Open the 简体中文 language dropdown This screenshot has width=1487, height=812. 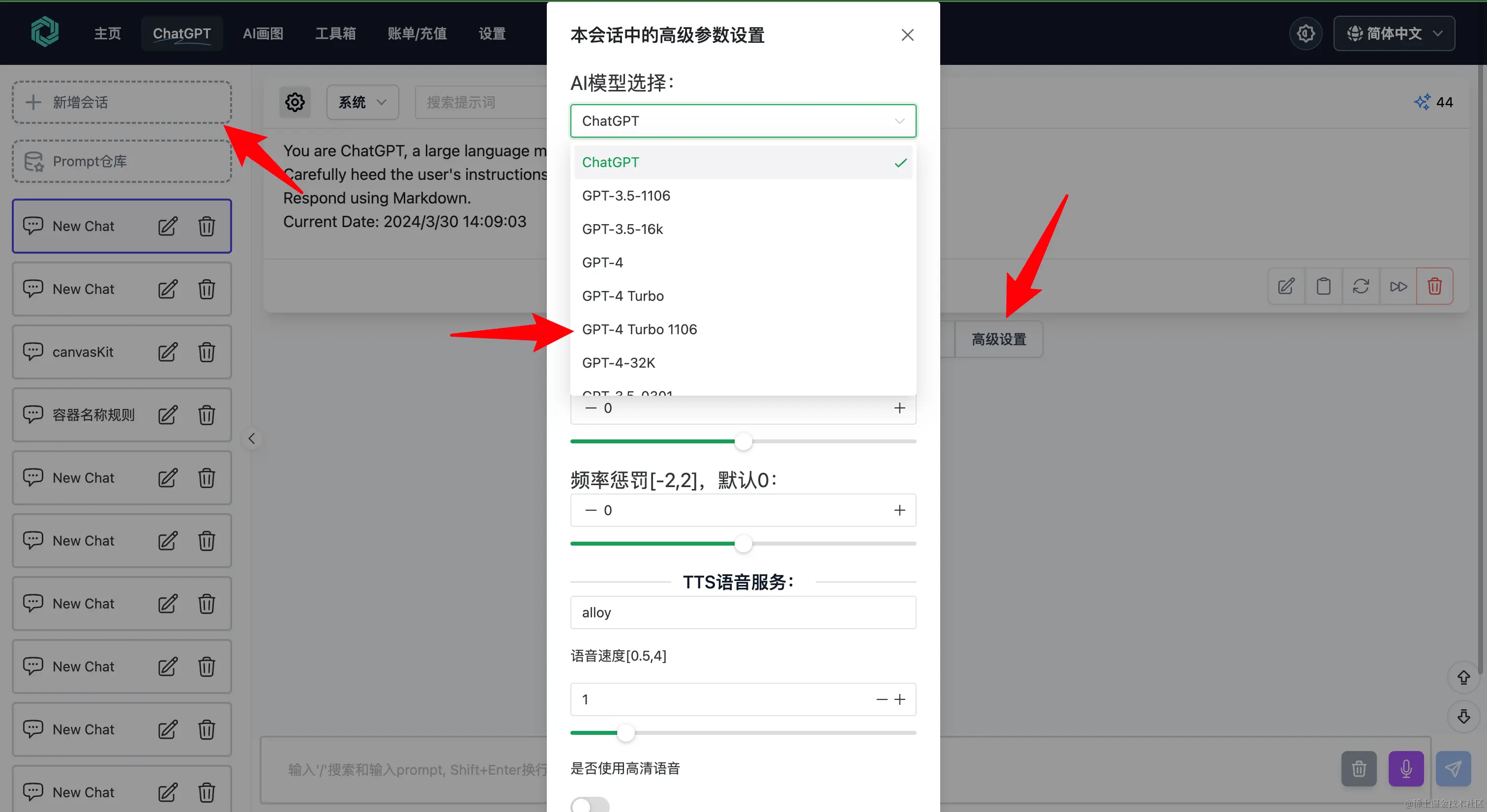click(1394, 33)
